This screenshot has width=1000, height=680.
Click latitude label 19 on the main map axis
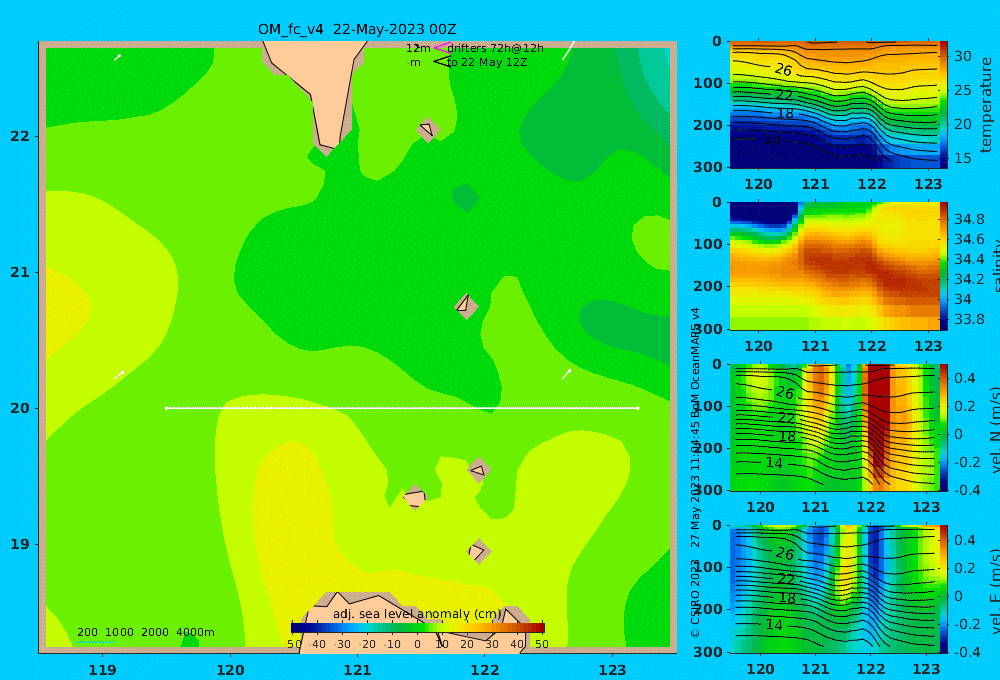[x=20, y=544]
